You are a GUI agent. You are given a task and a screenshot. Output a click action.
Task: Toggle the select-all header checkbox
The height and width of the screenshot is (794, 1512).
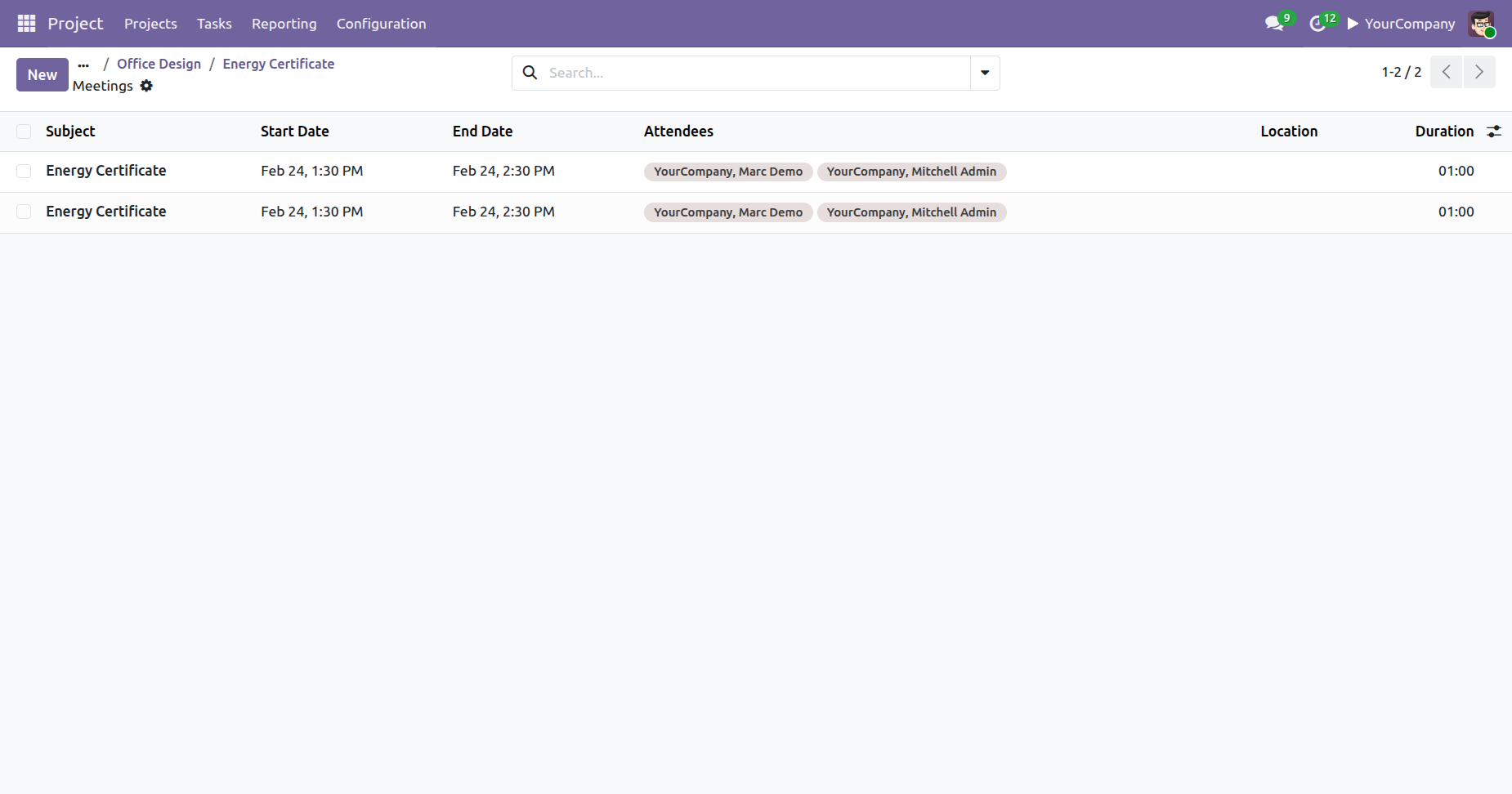point(24,132)
